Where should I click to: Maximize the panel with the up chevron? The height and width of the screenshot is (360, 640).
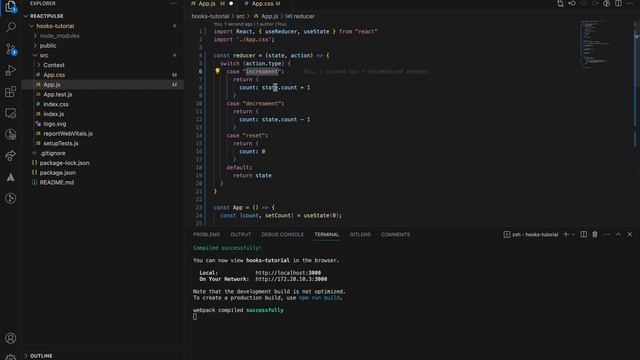click(x=618, y=234)
